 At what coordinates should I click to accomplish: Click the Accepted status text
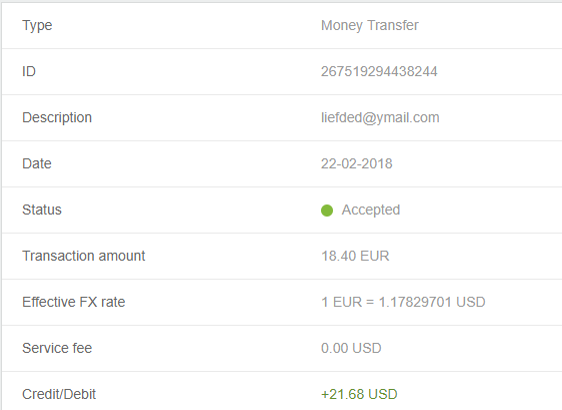(371, 210)
